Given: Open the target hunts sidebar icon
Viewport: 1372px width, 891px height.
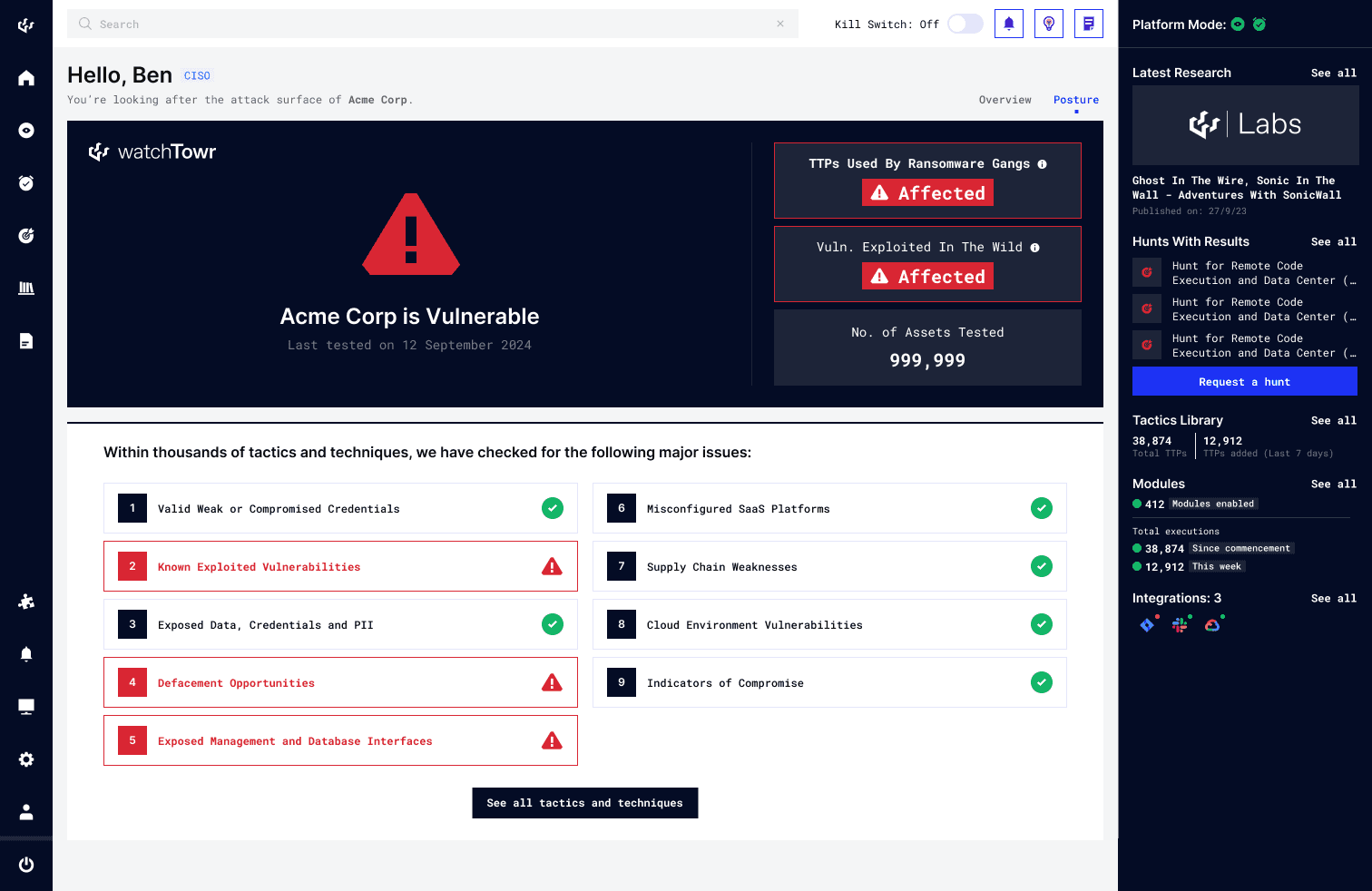Looking at the screenshot, I should pyautogui.click(x=26, y=236).
